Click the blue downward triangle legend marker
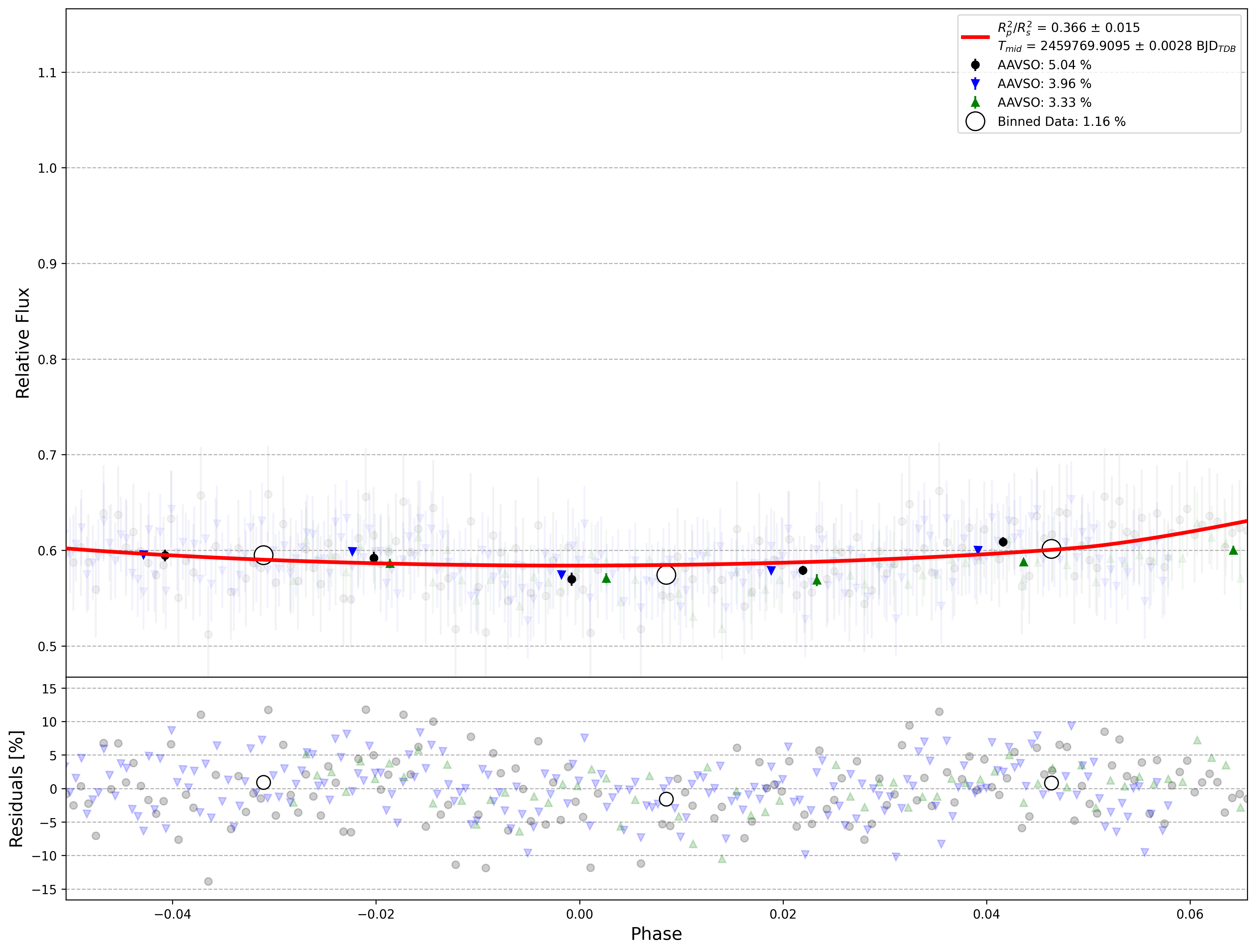 tap(976, 84)
